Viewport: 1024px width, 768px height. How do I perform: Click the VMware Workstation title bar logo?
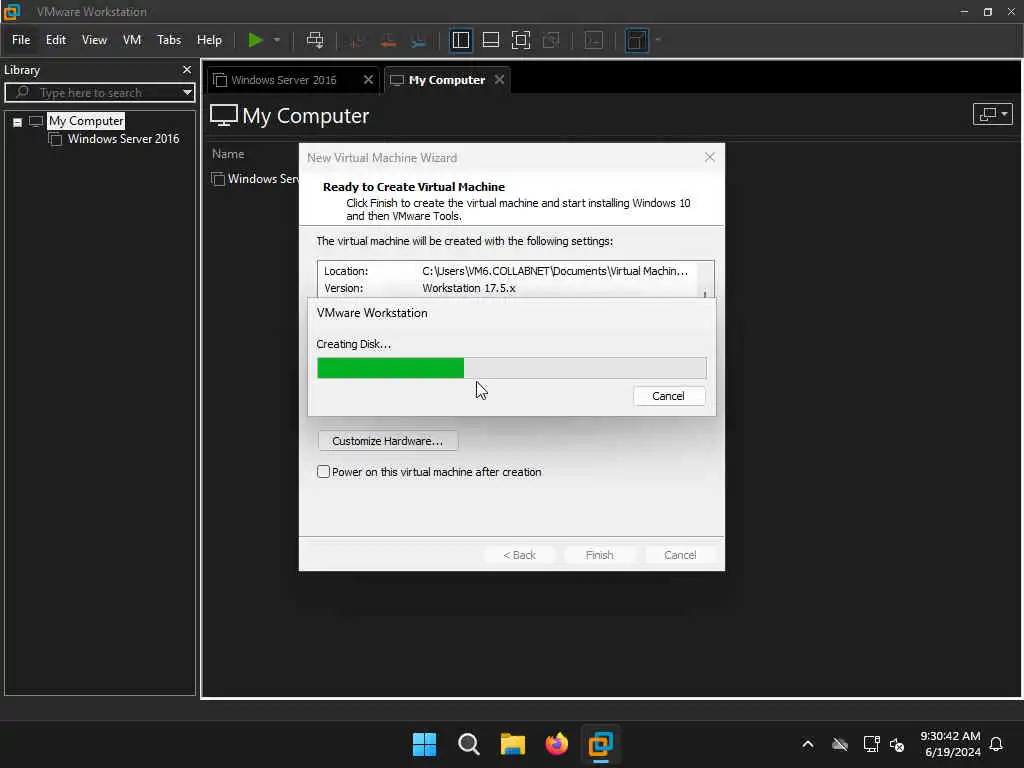coord(12,12)
